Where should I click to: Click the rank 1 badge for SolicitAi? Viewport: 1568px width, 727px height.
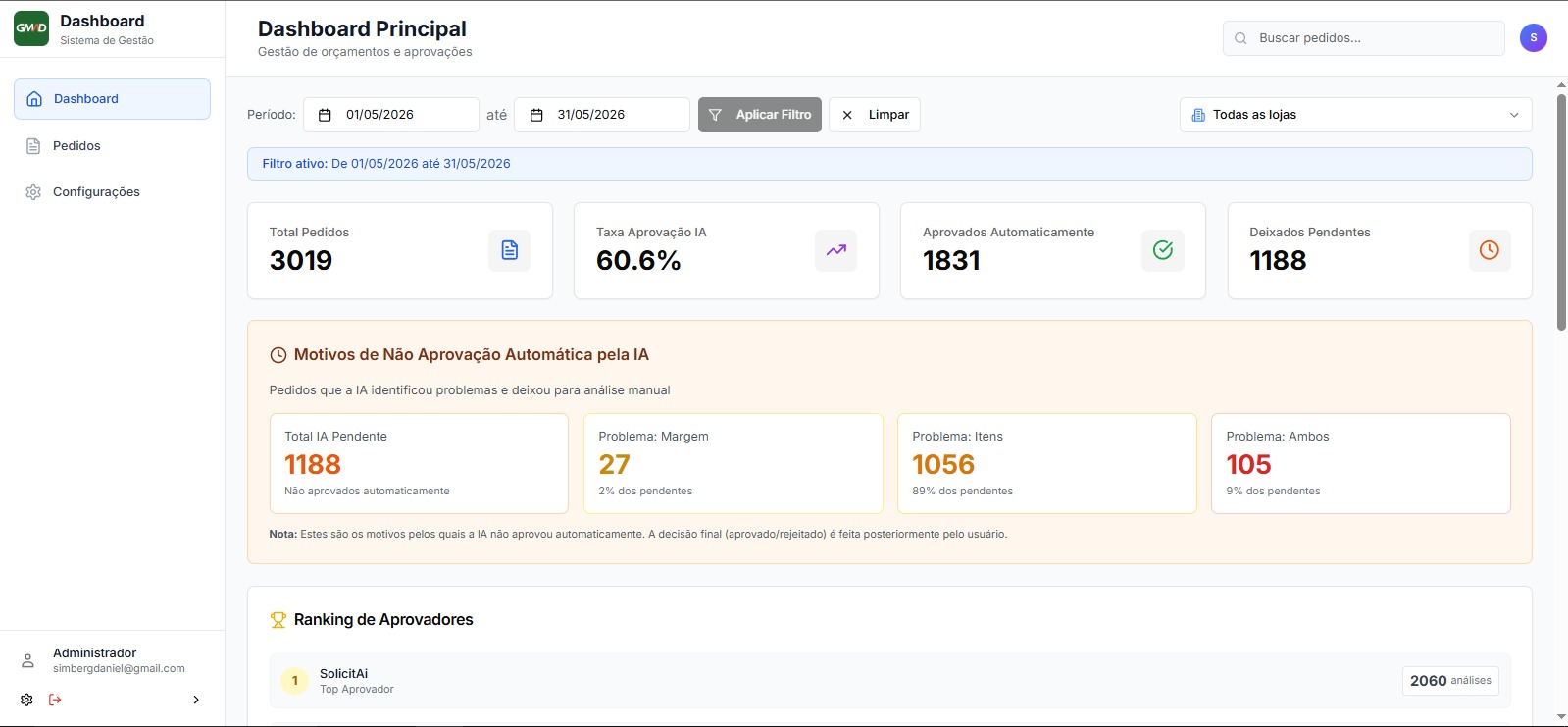click(x=295, y=681)
